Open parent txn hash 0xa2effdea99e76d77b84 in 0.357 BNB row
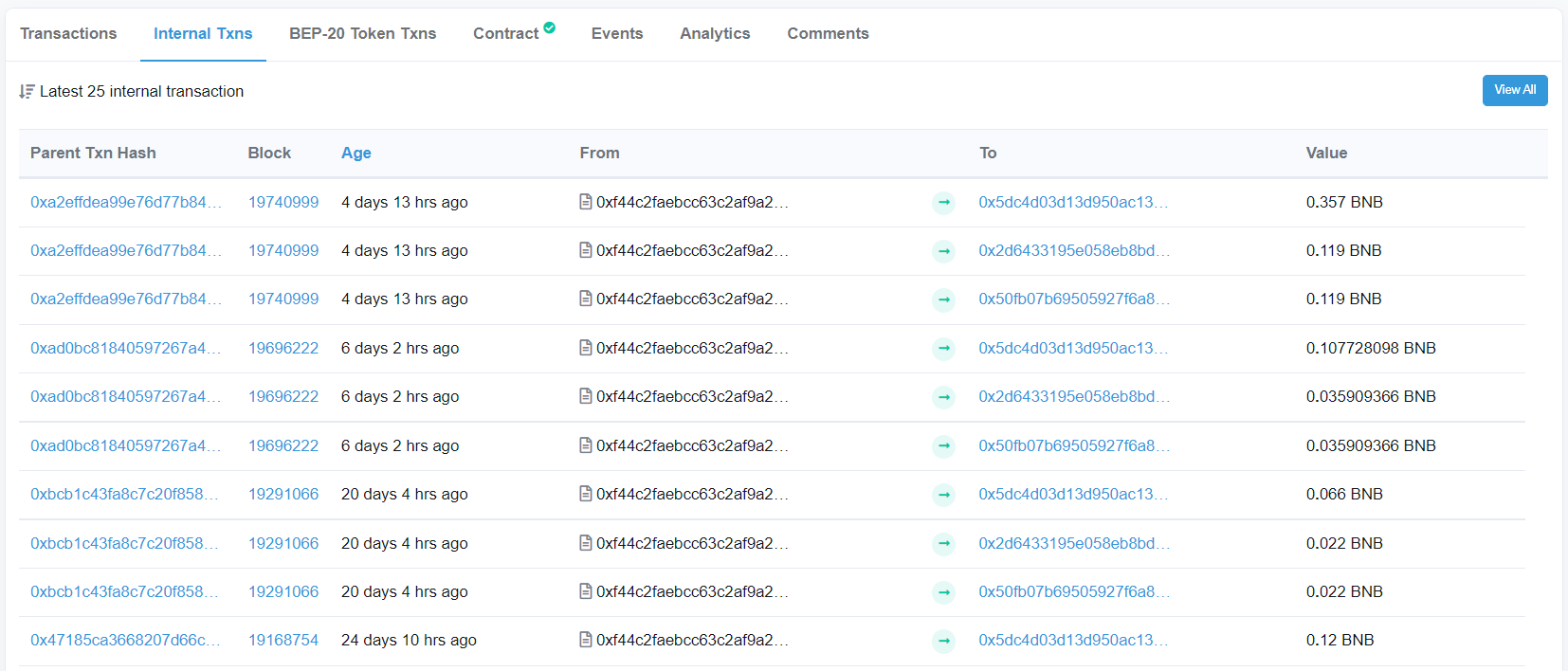 (126, 202)
